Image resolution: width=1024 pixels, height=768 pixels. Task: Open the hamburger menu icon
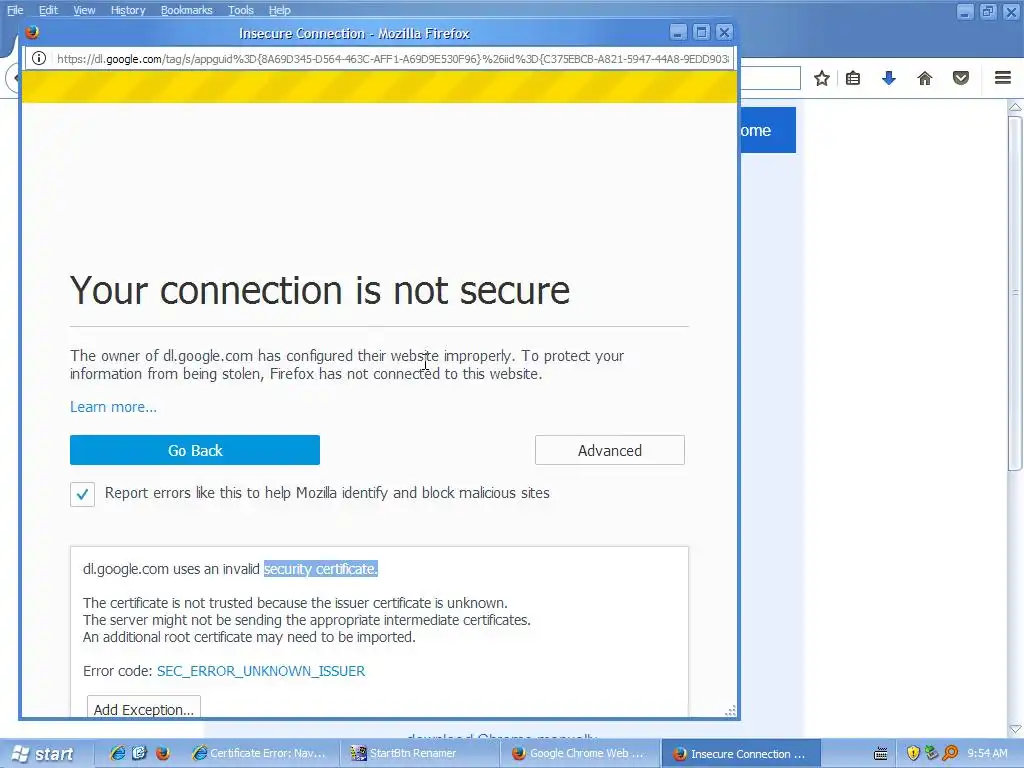(1003, 78)
